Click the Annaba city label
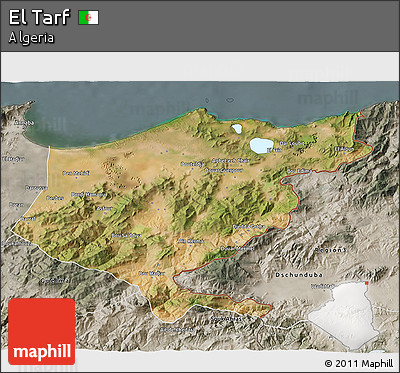The image size is (400, 373). 24,123
